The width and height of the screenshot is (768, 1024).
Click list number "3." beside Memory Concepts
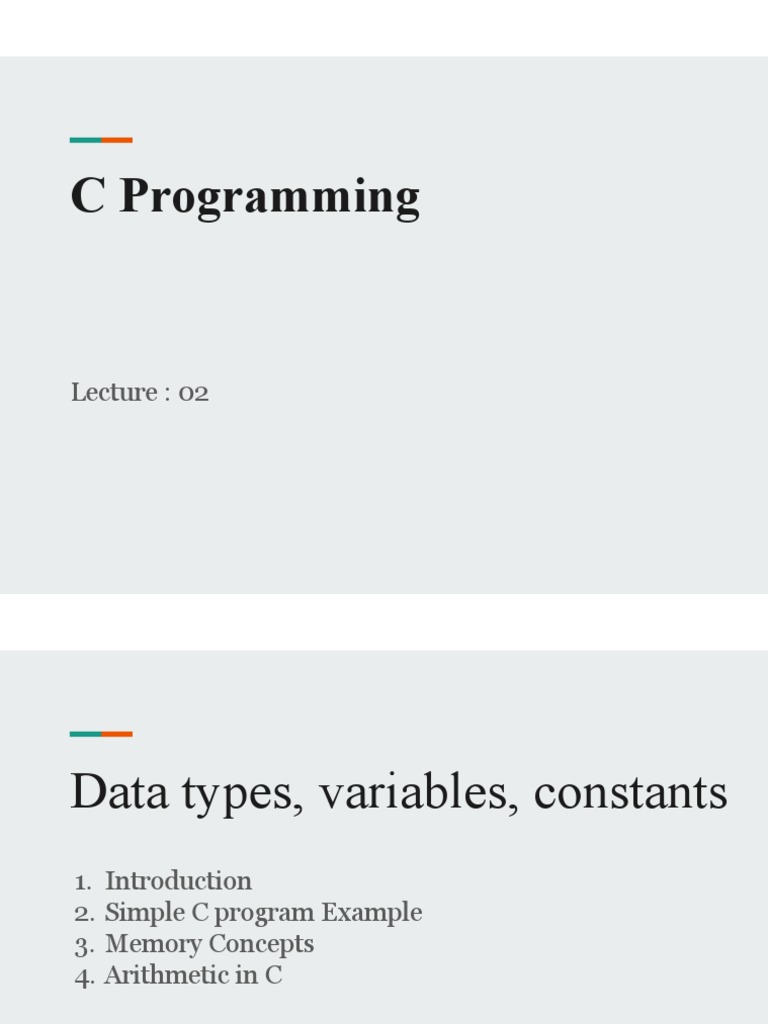click(84, 945)
